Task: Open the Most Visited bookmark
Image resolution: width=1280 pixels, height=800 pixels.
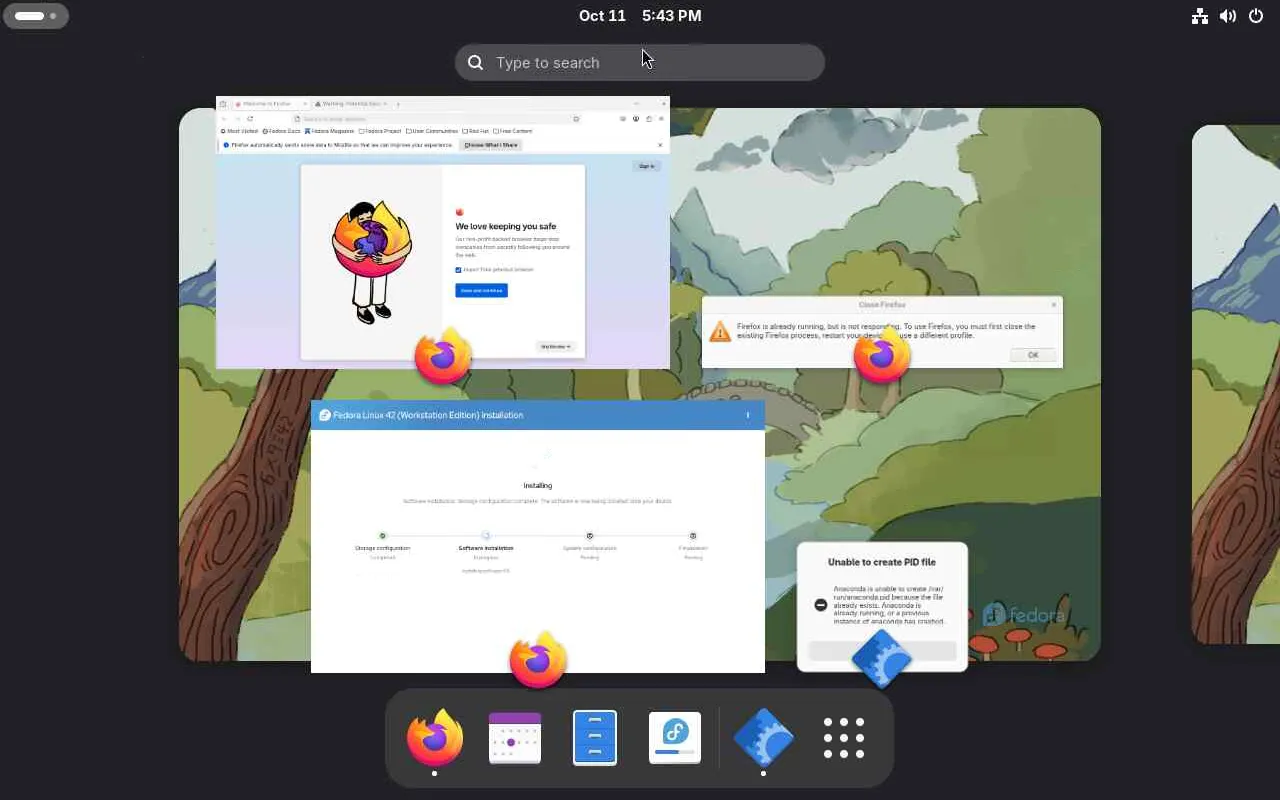Action: (240, 131)
